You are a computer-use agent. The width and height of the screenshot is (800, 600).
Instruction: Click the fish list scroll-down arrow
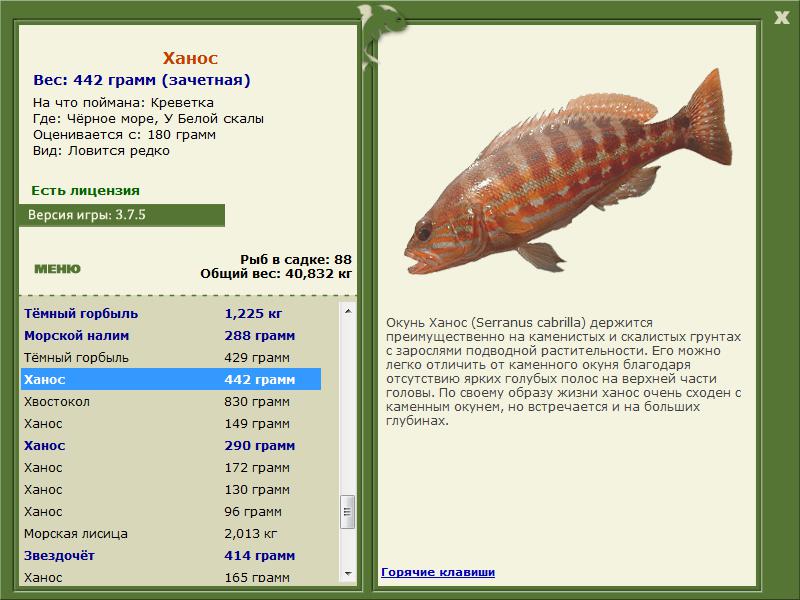coord(348,574)
